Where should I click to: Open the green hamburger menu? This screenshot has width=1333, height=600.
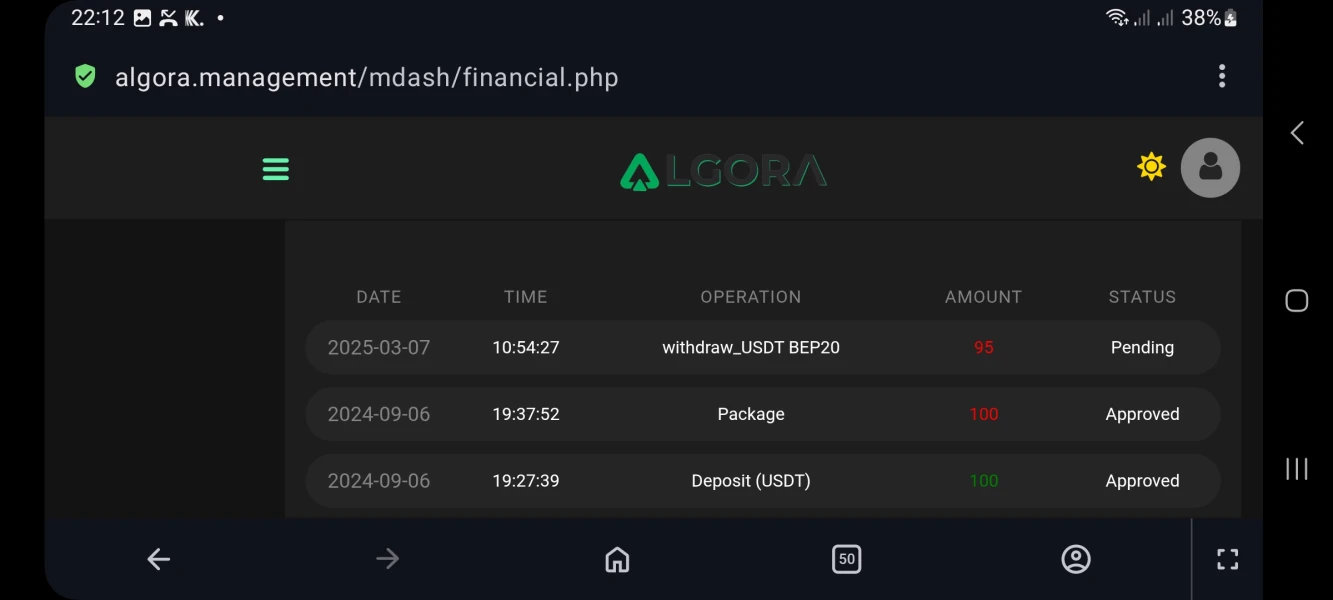click(x=275, y=169)
